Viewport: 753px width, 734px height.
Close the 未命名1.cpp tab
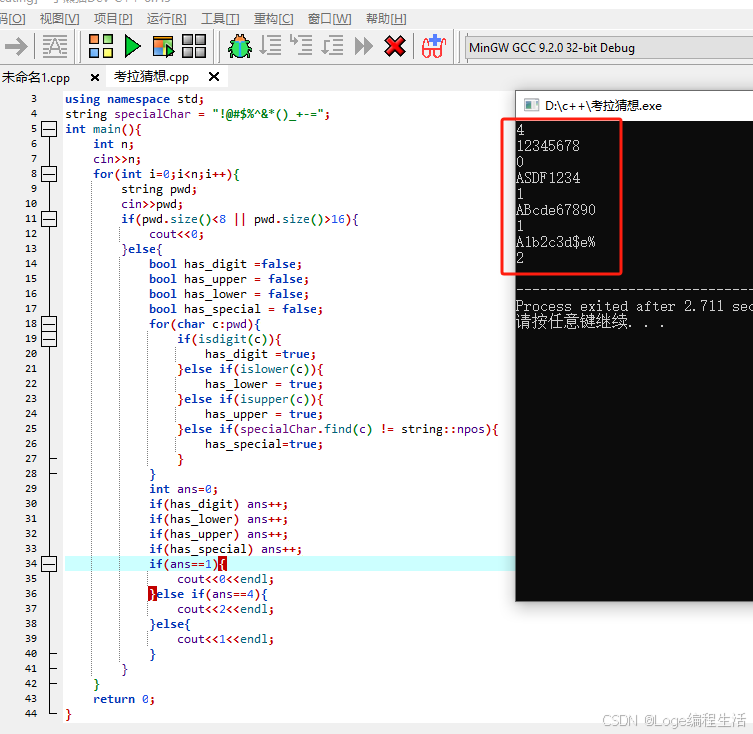tap(95, 77)
